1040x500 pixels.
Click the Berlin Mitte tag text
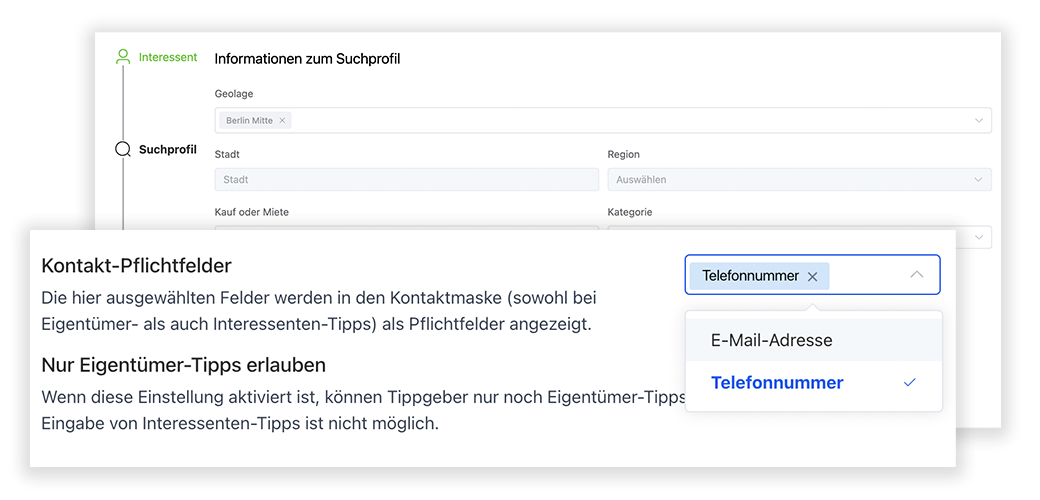pyautogui.click(x=249, y=121)
